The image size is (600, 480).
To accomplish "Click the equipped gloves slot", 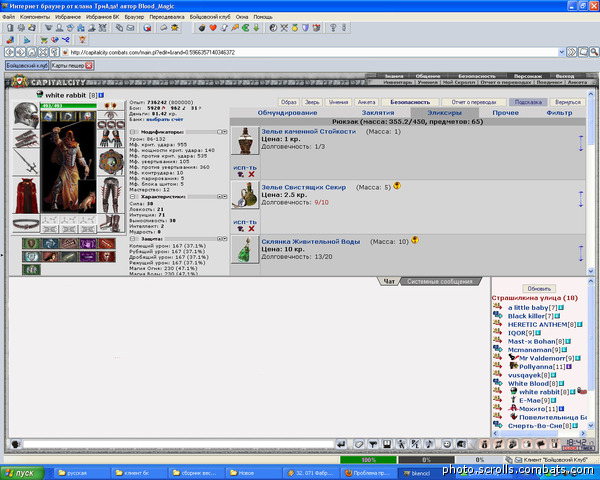I will (x=111, y=139).
